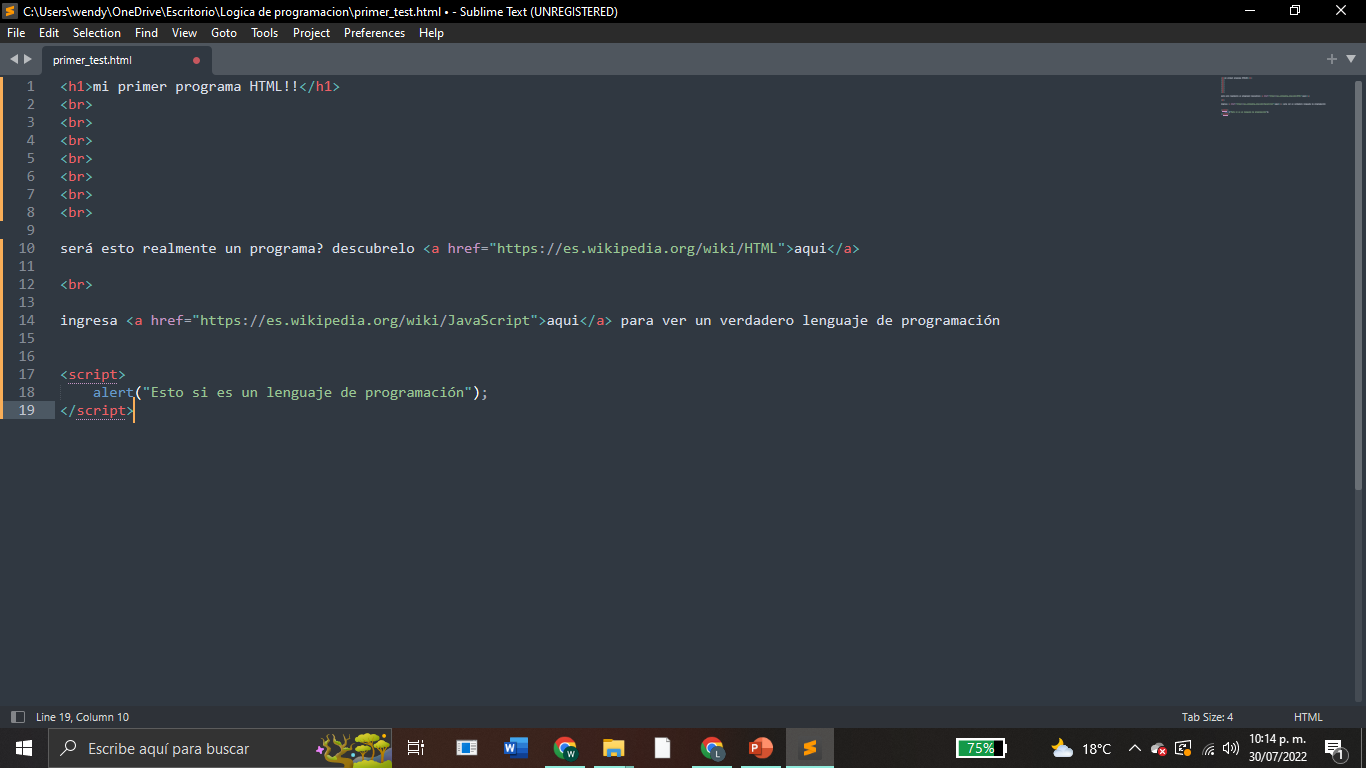Open the File menu
Viewport: 1366px width, 768px height.
(x=16, y=33)
